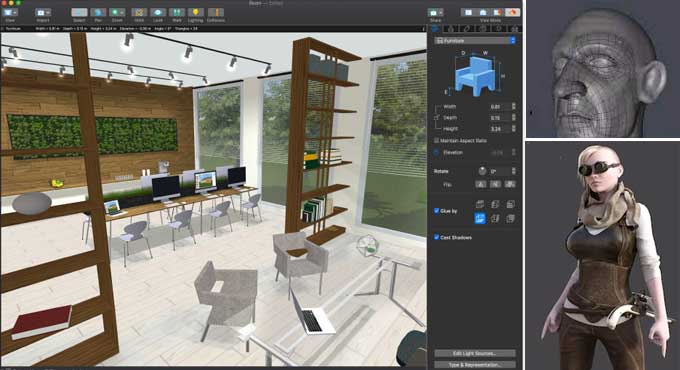Open the View toolbar dropdown
680x370 pixels.
(x=10, y=13)
